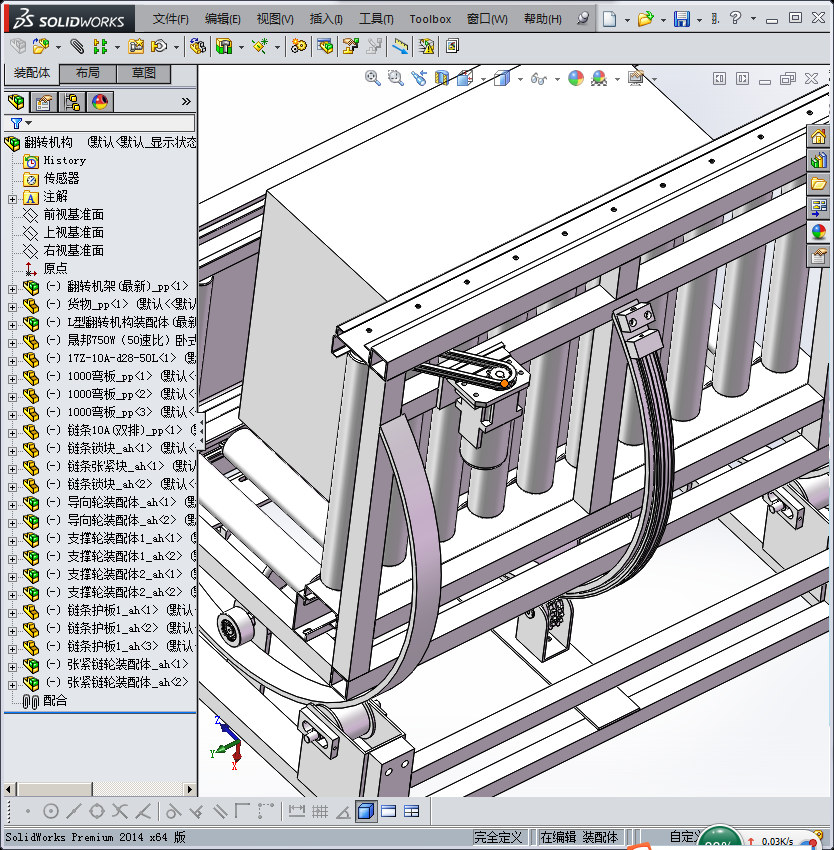The image size is (834, 850).
Task: Toggle the grid snap icon in bottom toolbar
Action: (x=320, y=811)
